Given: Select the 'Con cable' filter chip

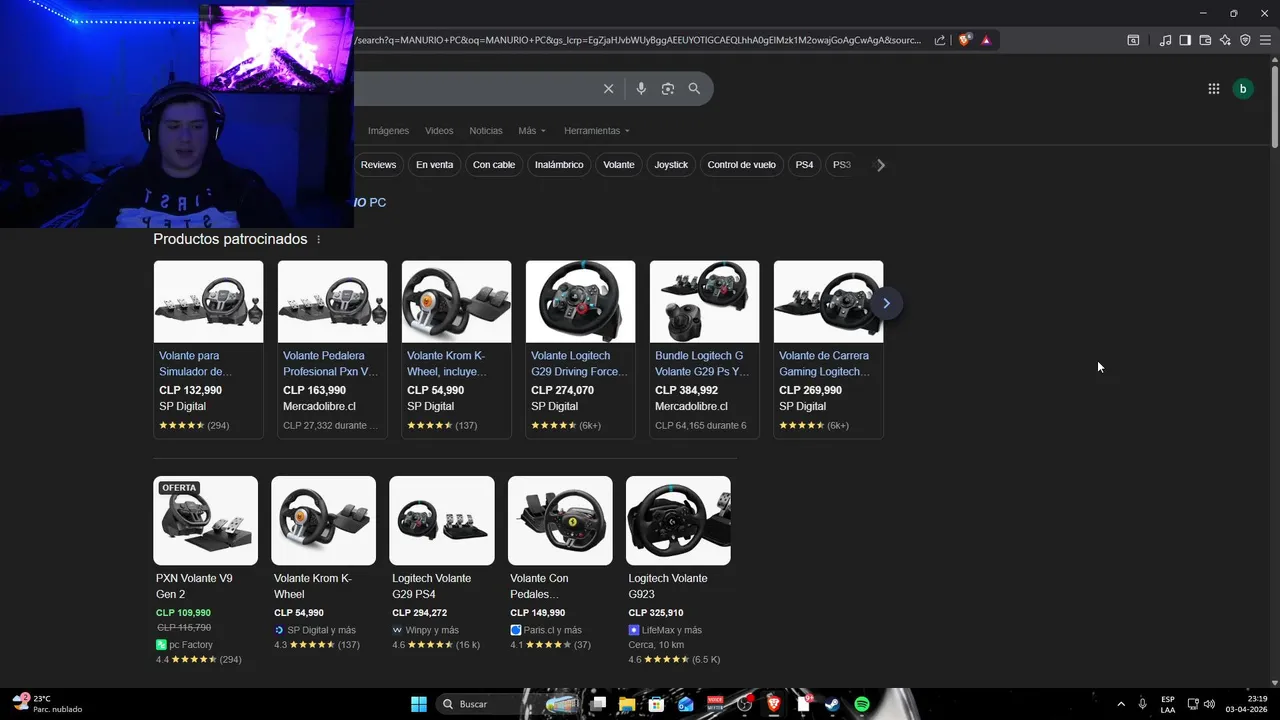Looking at the screenshot, I should 494,165.
